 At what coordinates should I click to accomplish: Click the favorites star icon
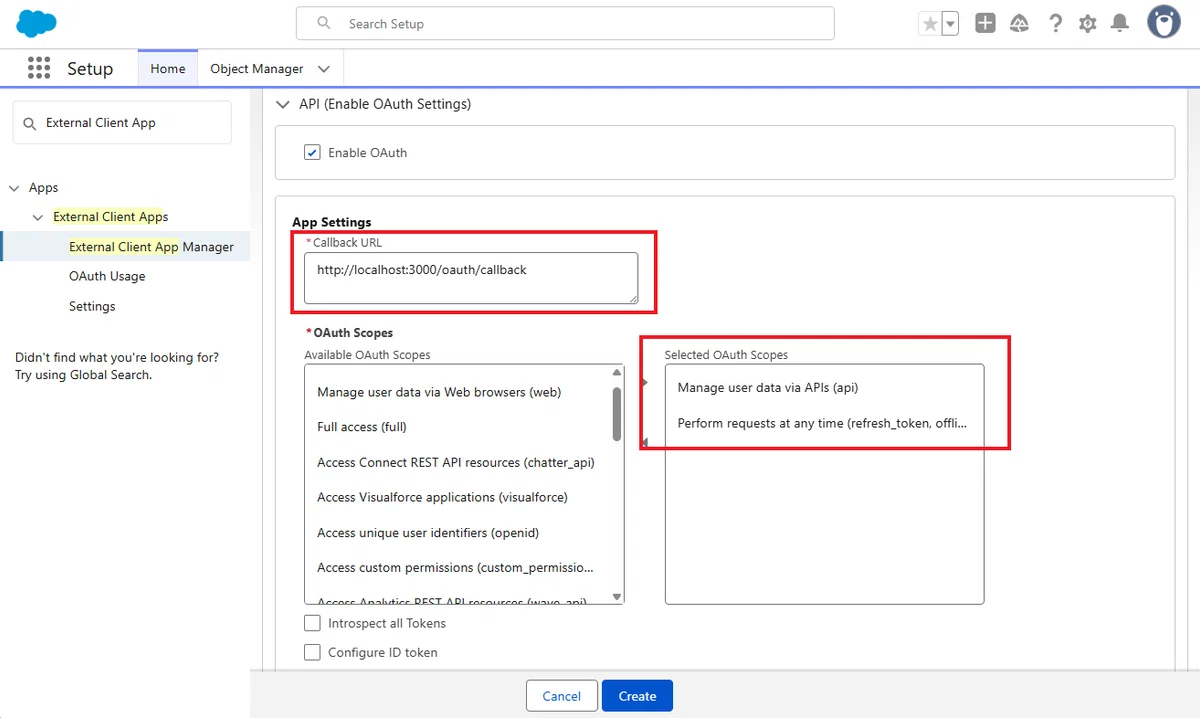coord(930,24)
